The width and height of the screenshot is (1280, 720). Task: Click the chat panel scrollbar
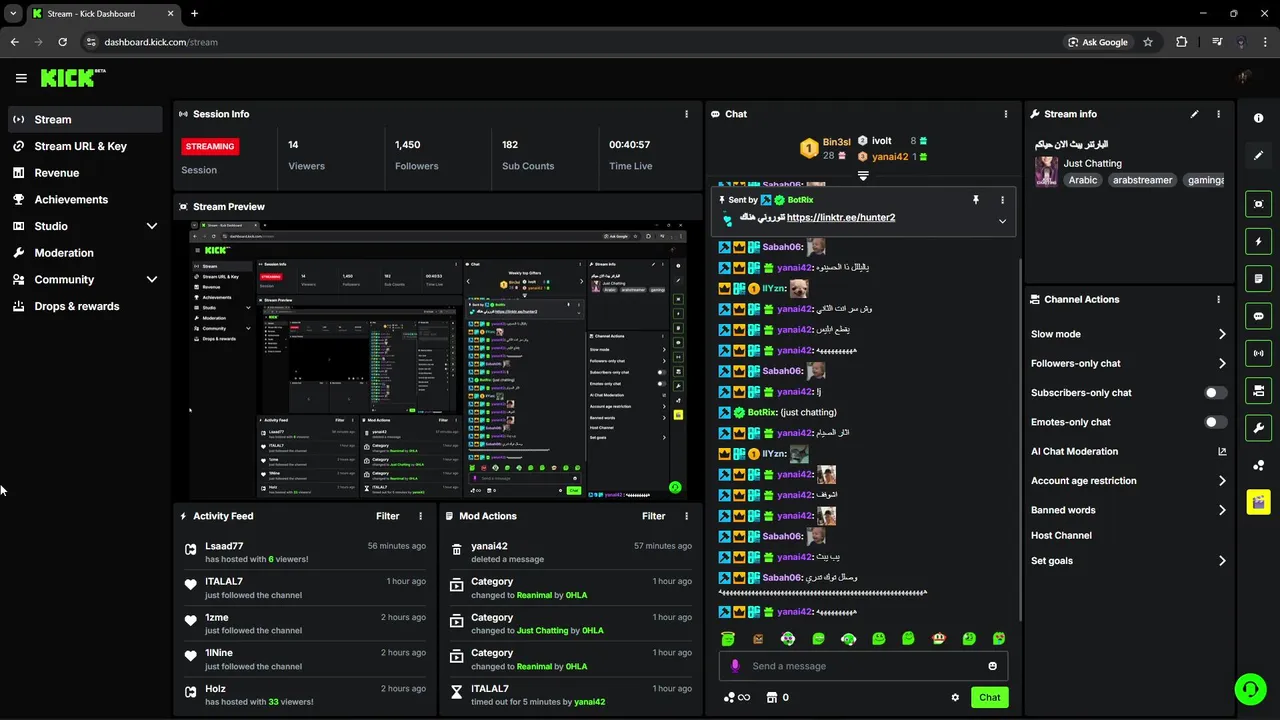[1019, 440]
